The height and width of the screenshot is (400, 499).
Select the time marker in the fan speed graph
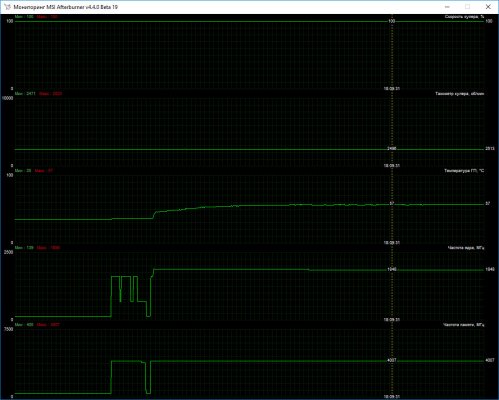point(392,89)
